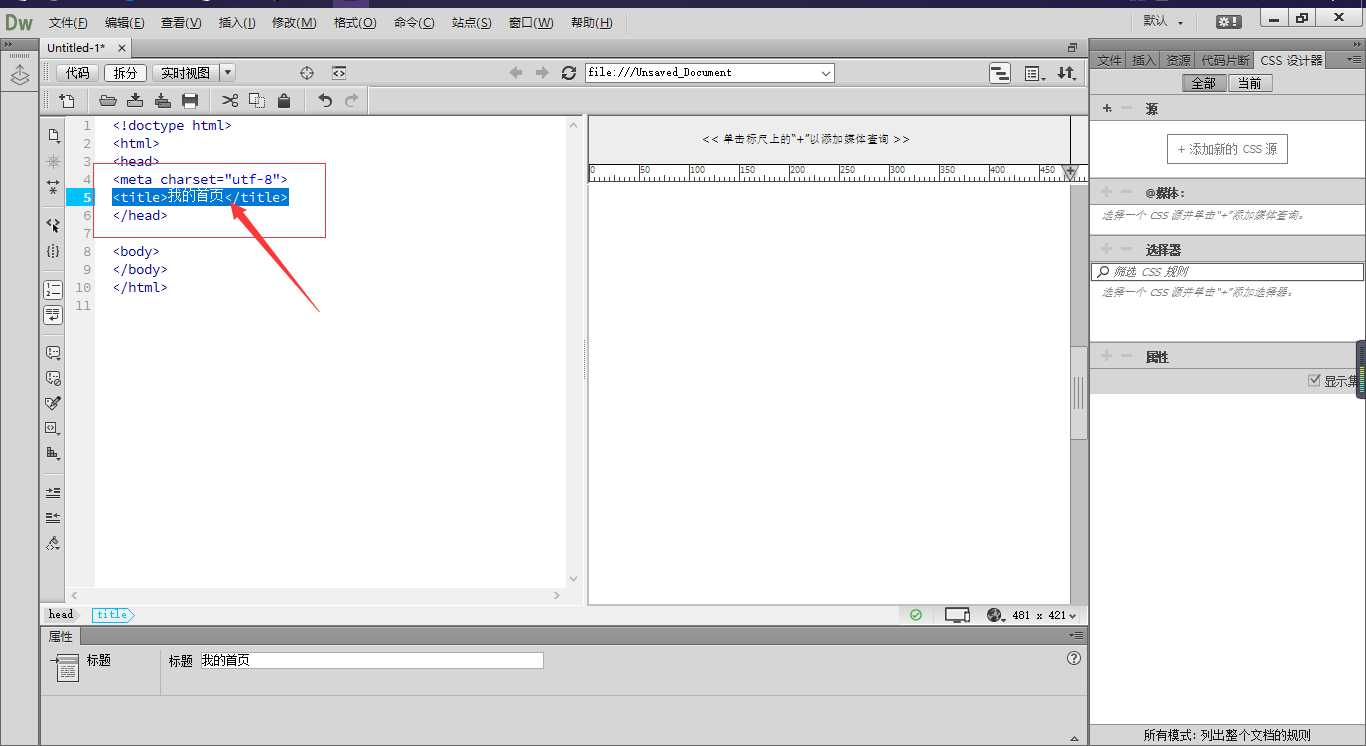Click the Paste clipboard icon
Screen dimensions: 1366x746
point(284,100)
